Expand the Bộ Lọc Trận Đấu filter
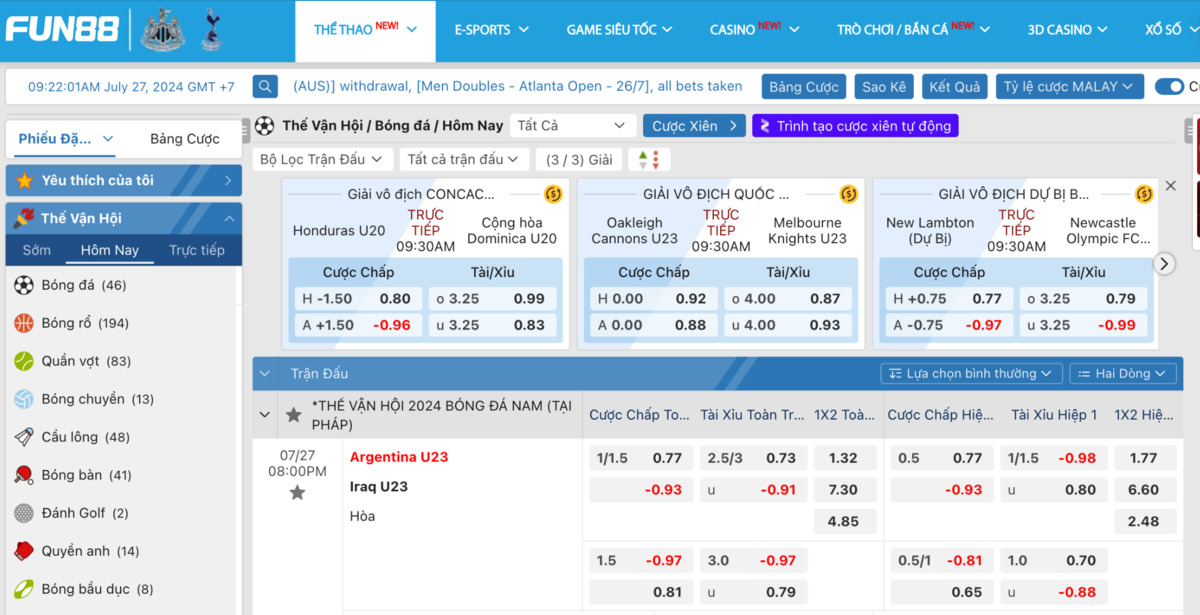 tap(321, 160)
